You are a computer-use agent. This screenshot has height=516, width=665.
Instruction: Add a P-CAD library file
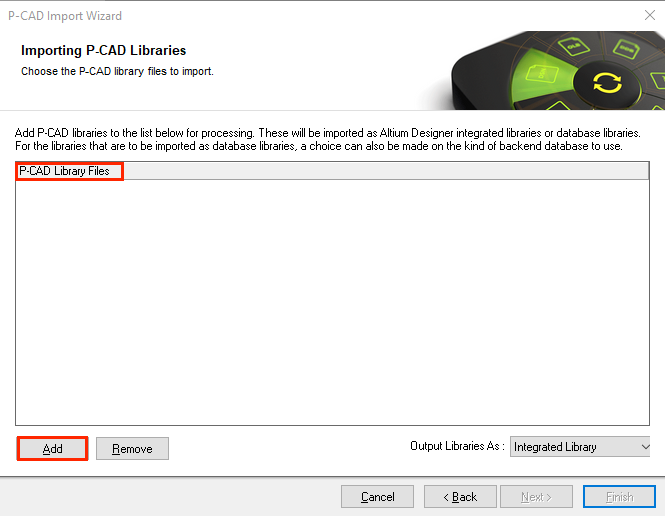point(52,449)
